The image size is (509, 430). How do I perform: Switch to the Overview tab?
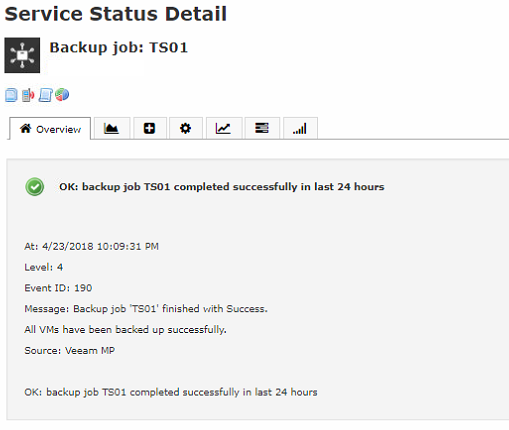[50, 129]
